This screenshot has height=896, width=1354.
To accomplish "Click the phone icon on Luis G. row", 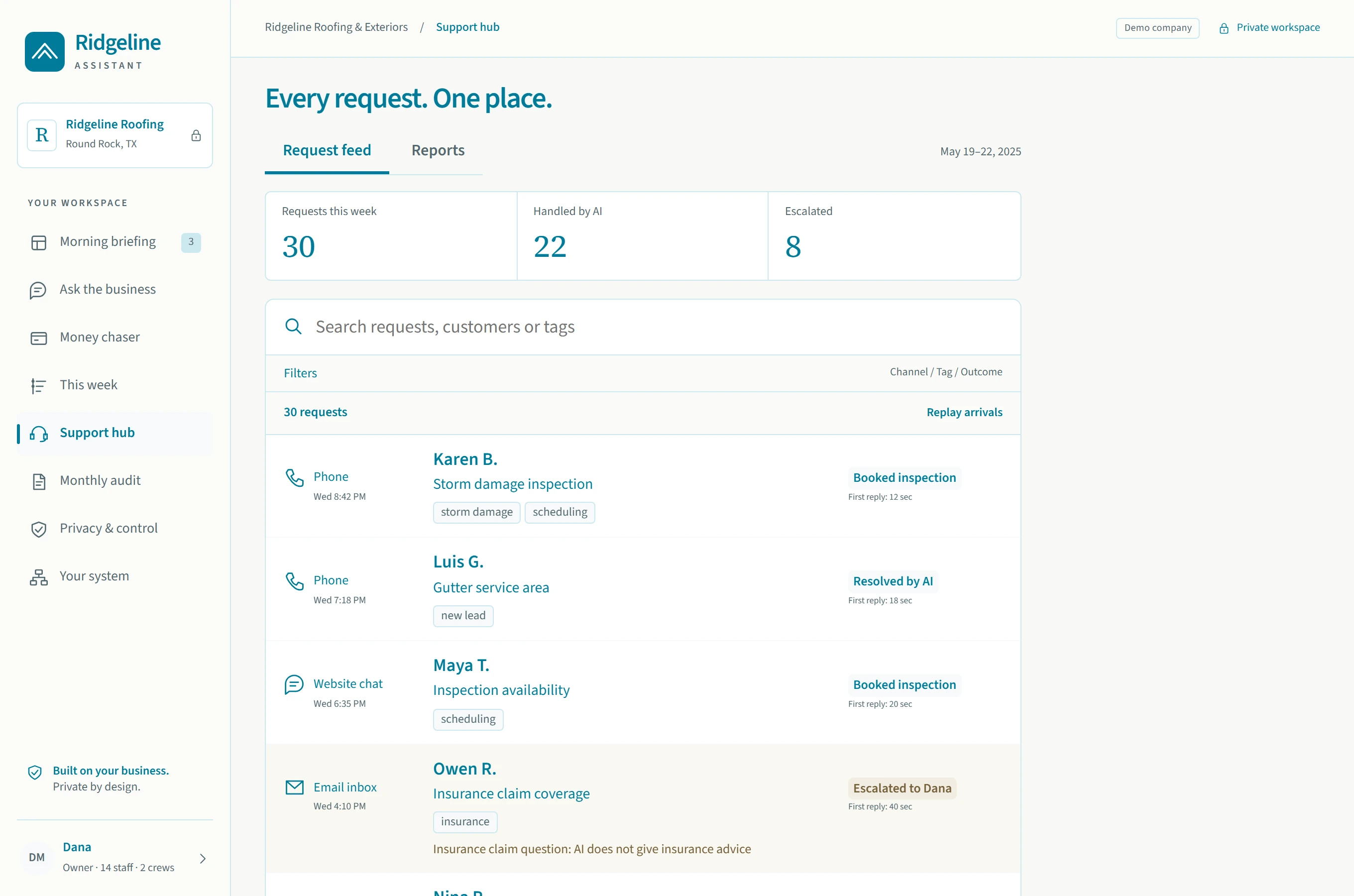I will [294, 581].
